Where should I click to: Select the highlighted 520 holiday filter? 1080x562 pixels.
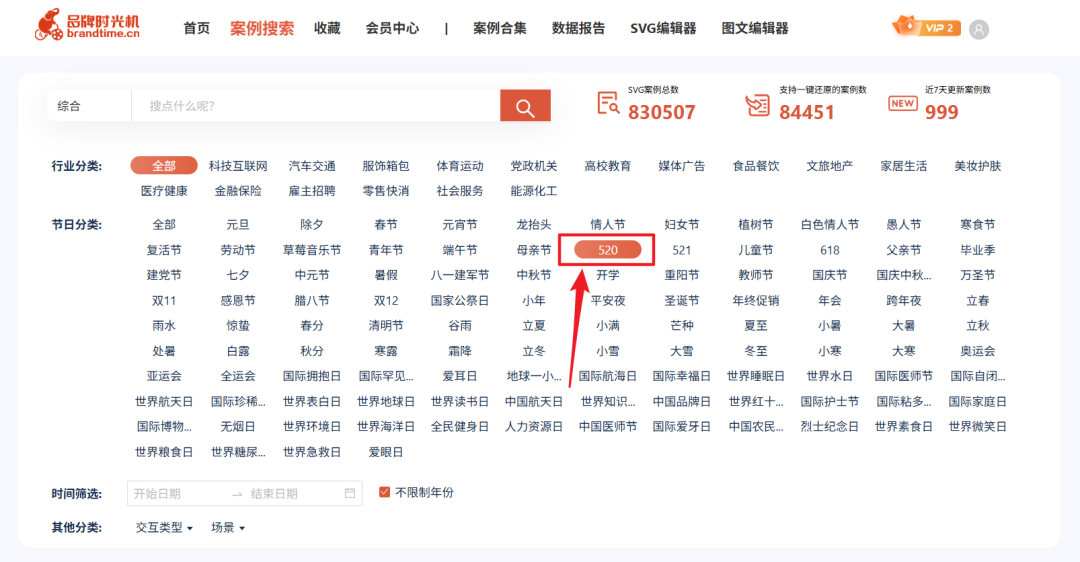(x=608, y=249)
